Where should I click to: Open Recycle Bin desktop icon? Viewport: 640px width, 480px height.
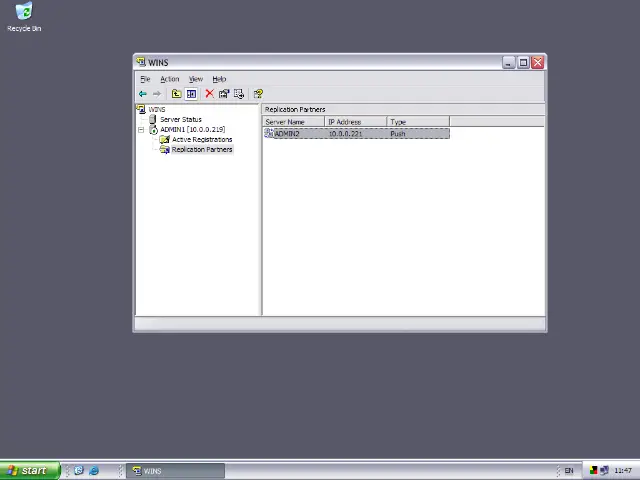24,14
